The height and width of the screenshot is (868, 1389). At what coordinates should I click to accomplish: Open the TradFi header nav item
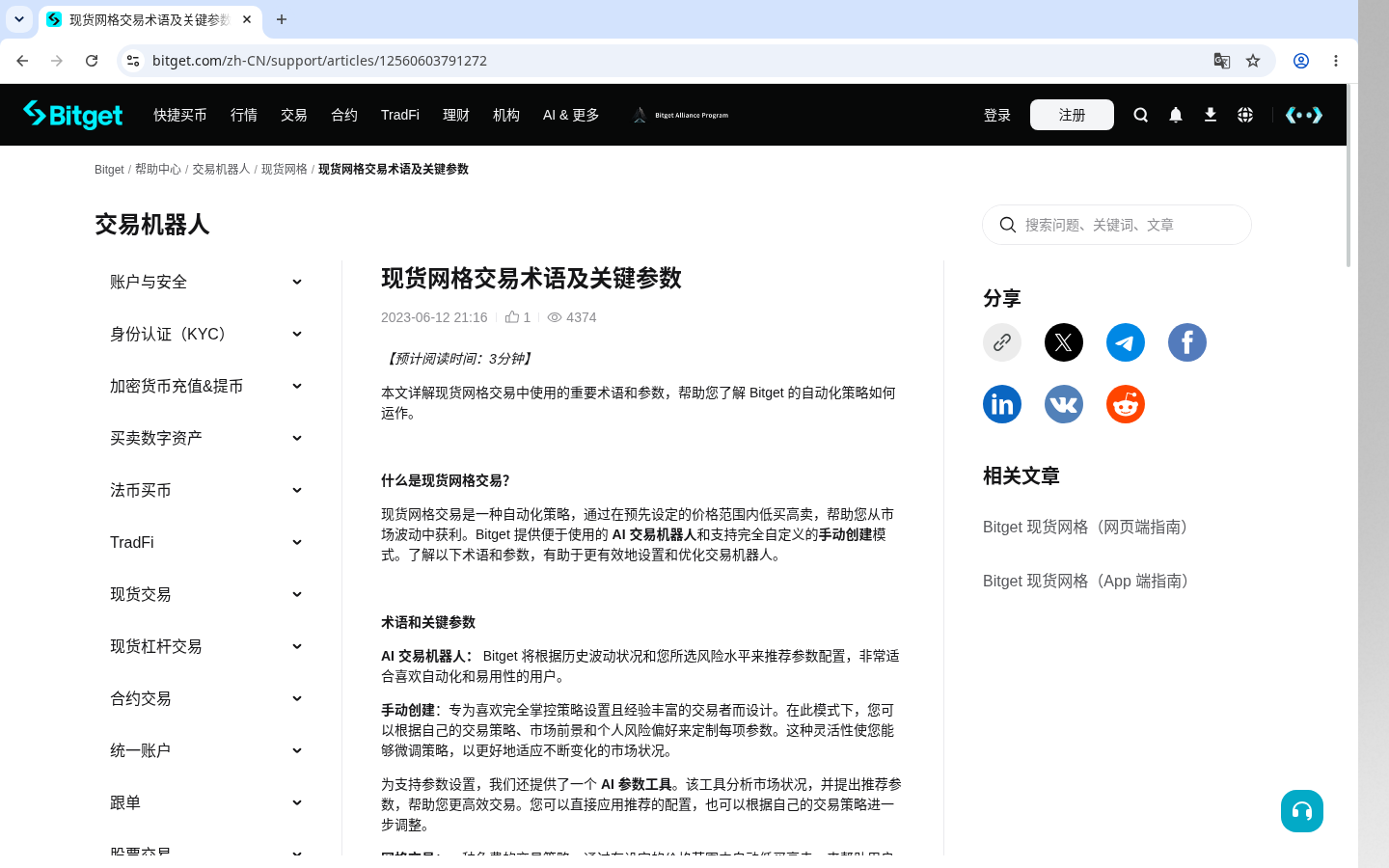pyautogui.click(x=400, y=115)
